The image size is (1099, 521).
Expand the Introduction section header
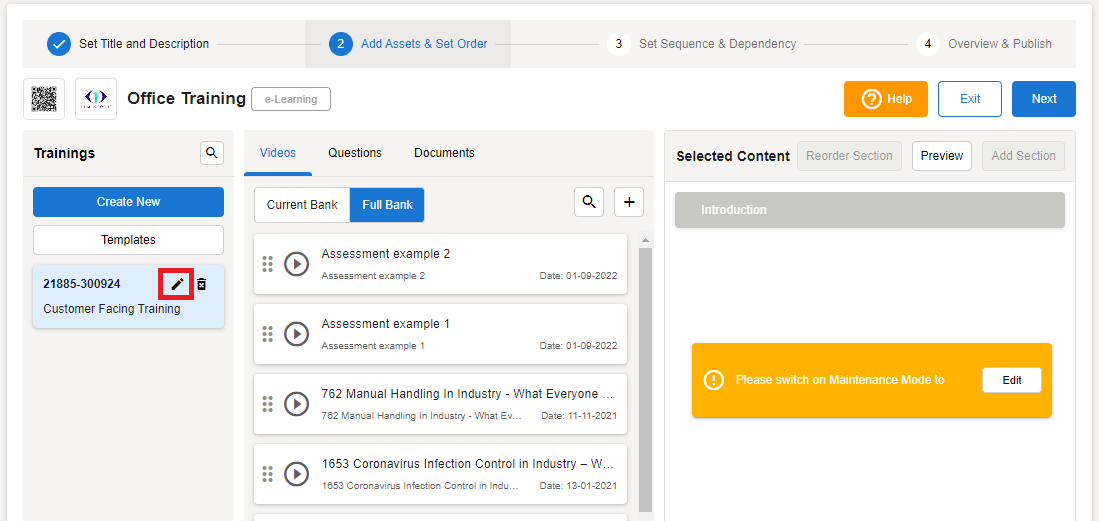pyautogui.click(x=869, y=210)
